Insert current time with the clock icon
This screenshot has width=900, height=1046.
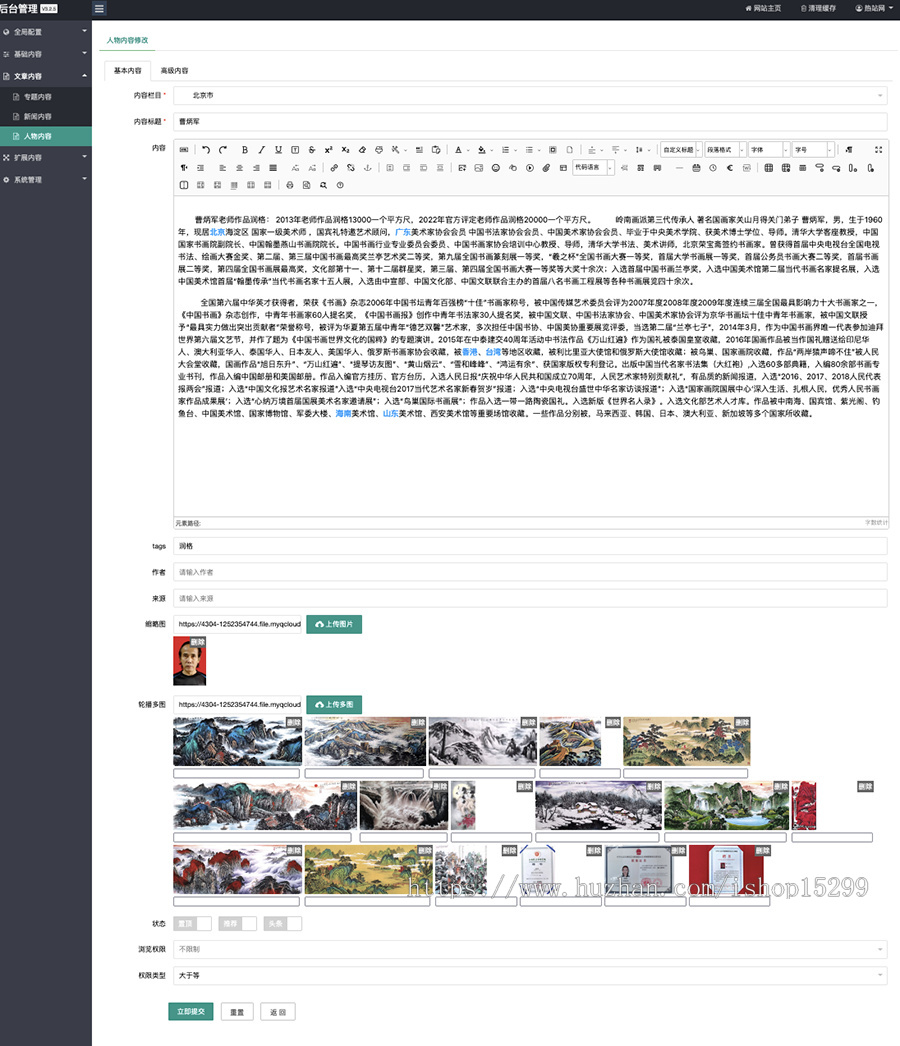713,168
